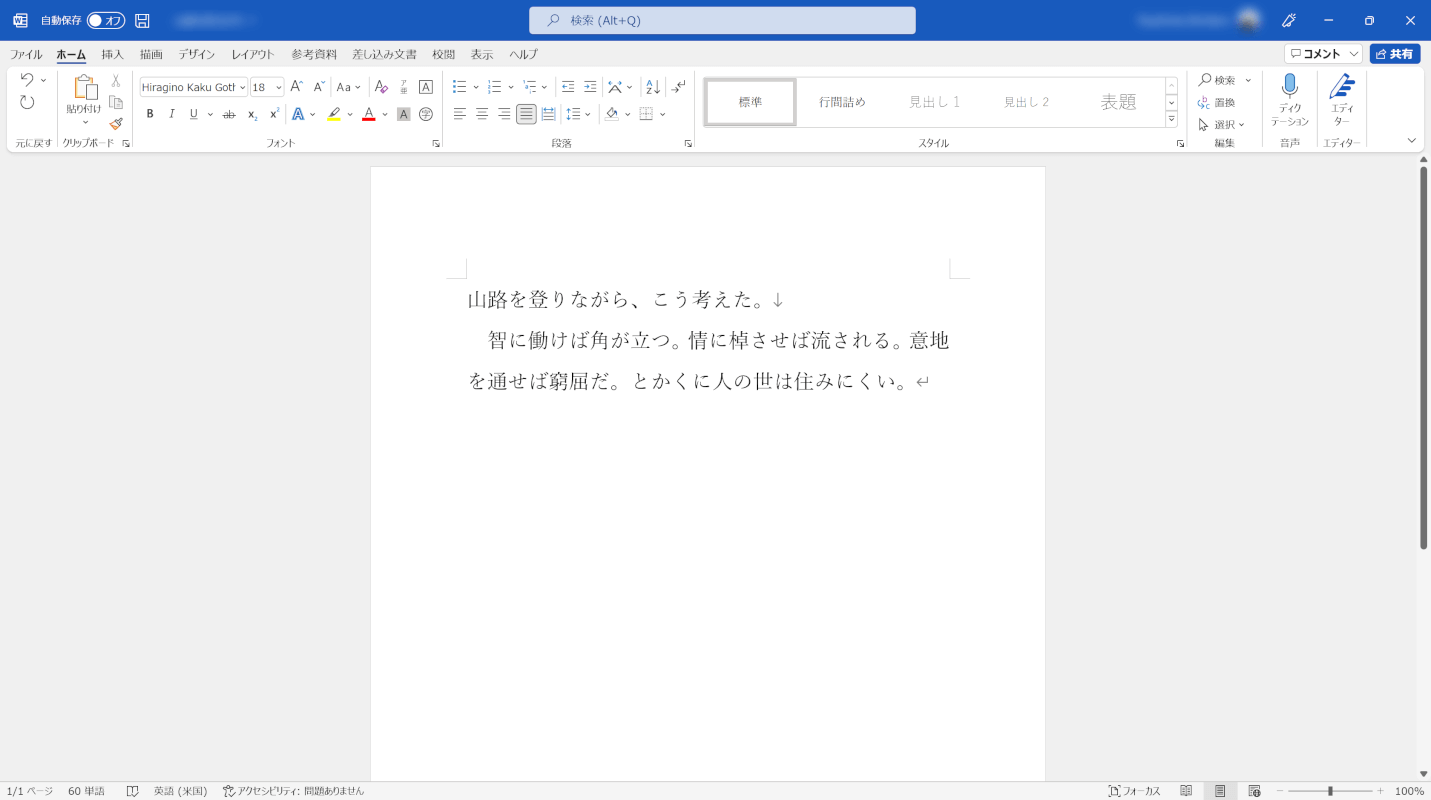Open the font size dropdown showing 18
1431x800 pixels.
279,87
